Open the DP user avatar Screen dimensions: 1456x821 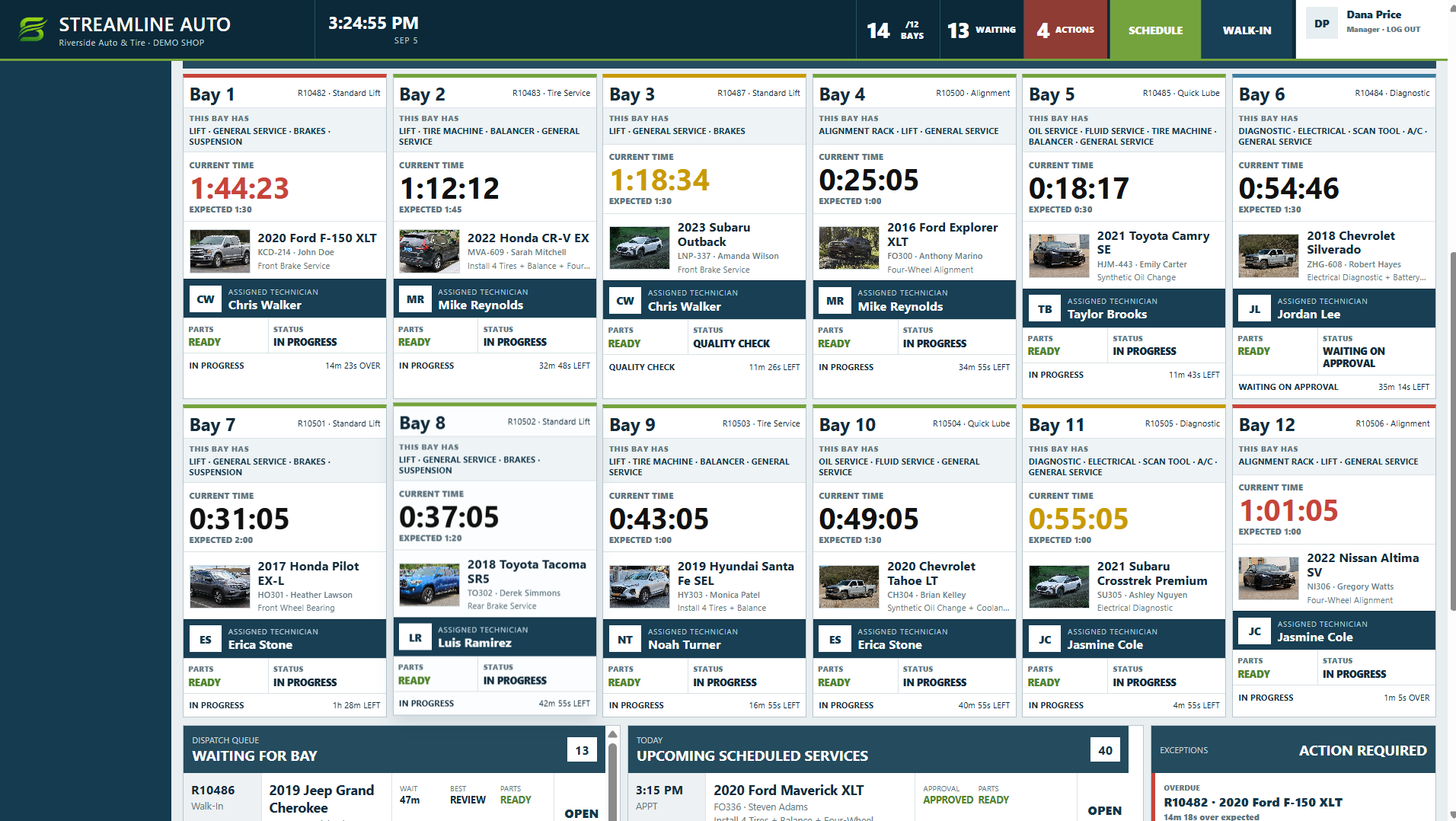[1322, 24]
